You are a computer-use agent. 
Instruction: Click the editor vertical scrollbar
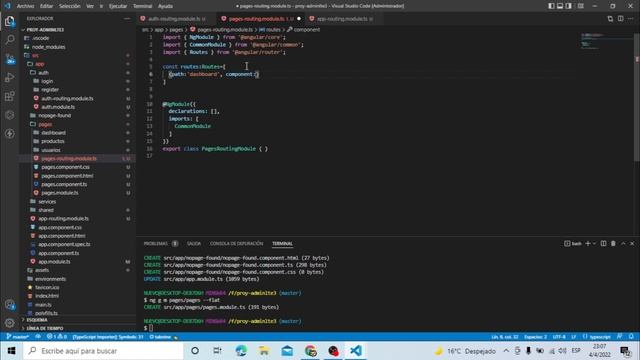(637, 97)
